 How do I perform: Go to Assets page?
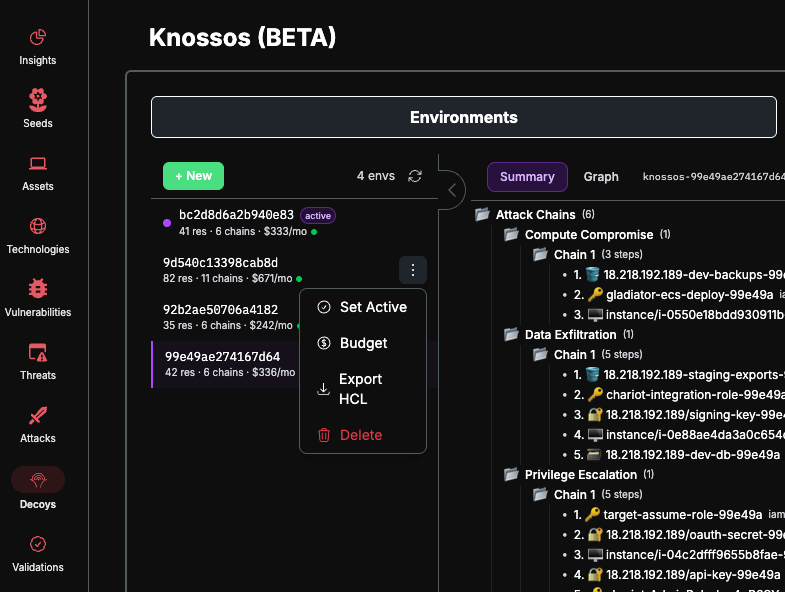[x=38, y=173]
